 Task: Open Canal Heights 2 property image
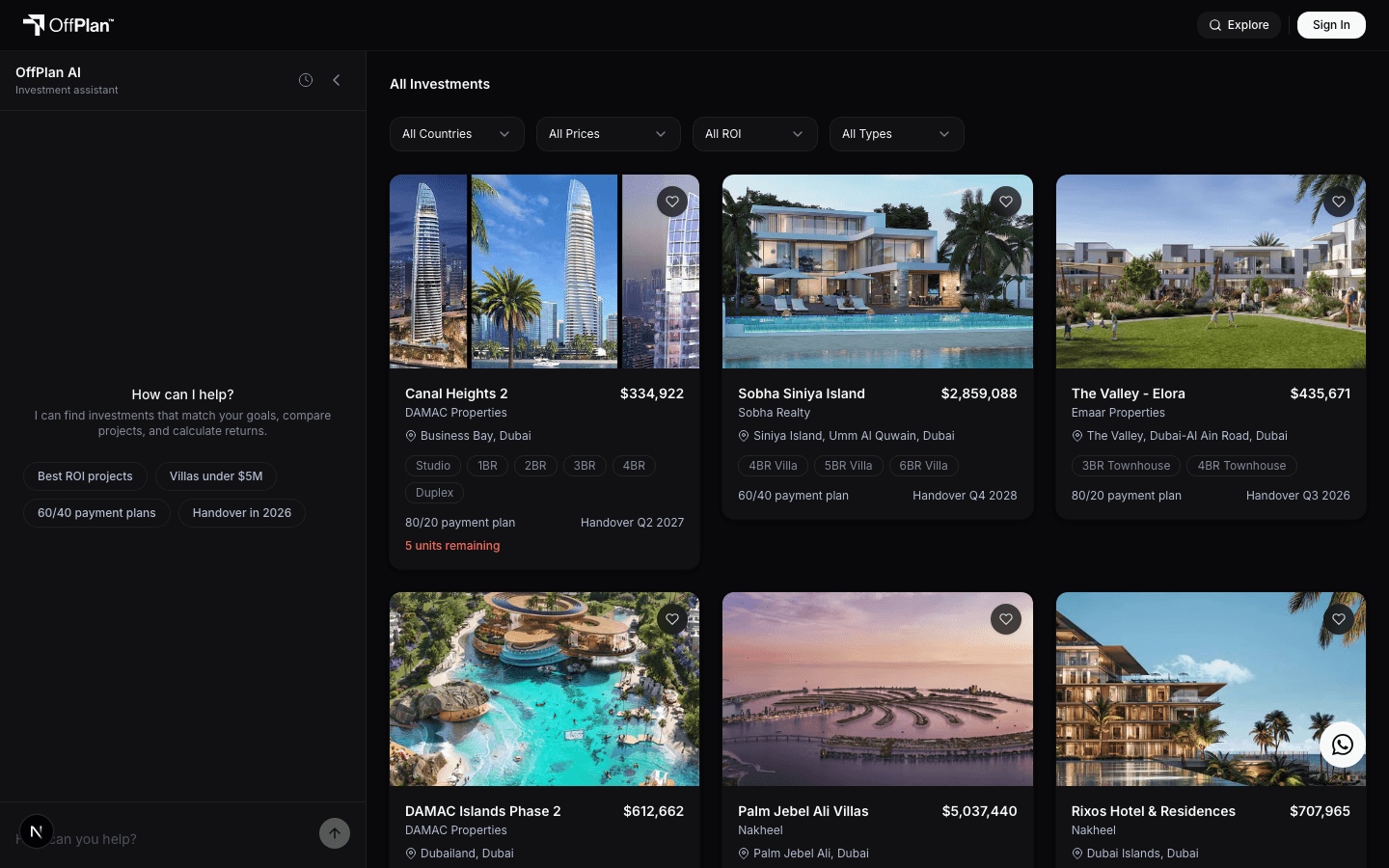point(545,271)
